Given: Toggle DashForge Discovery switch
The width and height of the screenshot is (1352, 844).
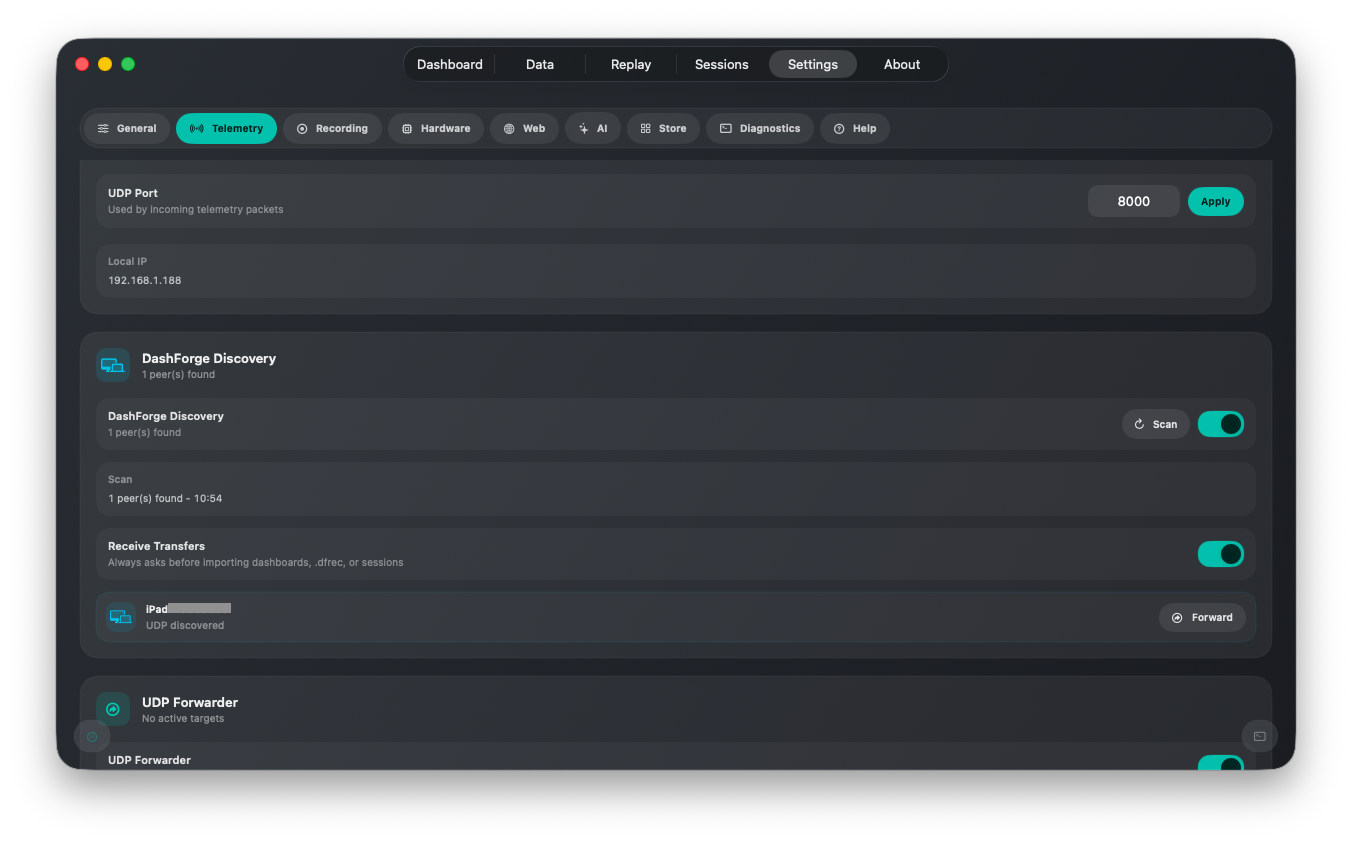Looking at the screenshot, I should click(1221, 424).
